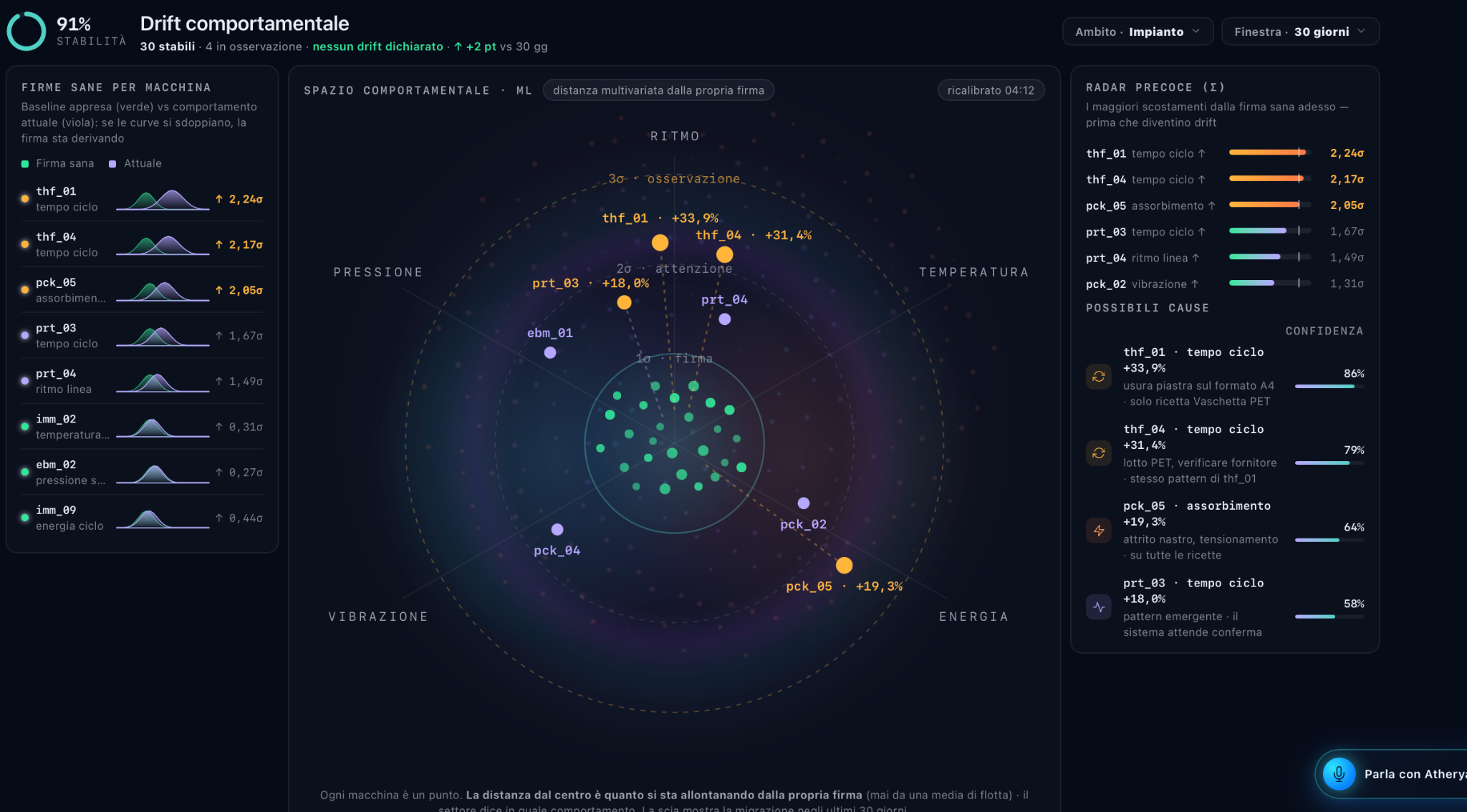
Task: Select the ebm_01 purple point on radar
Action: coord(550,352)
